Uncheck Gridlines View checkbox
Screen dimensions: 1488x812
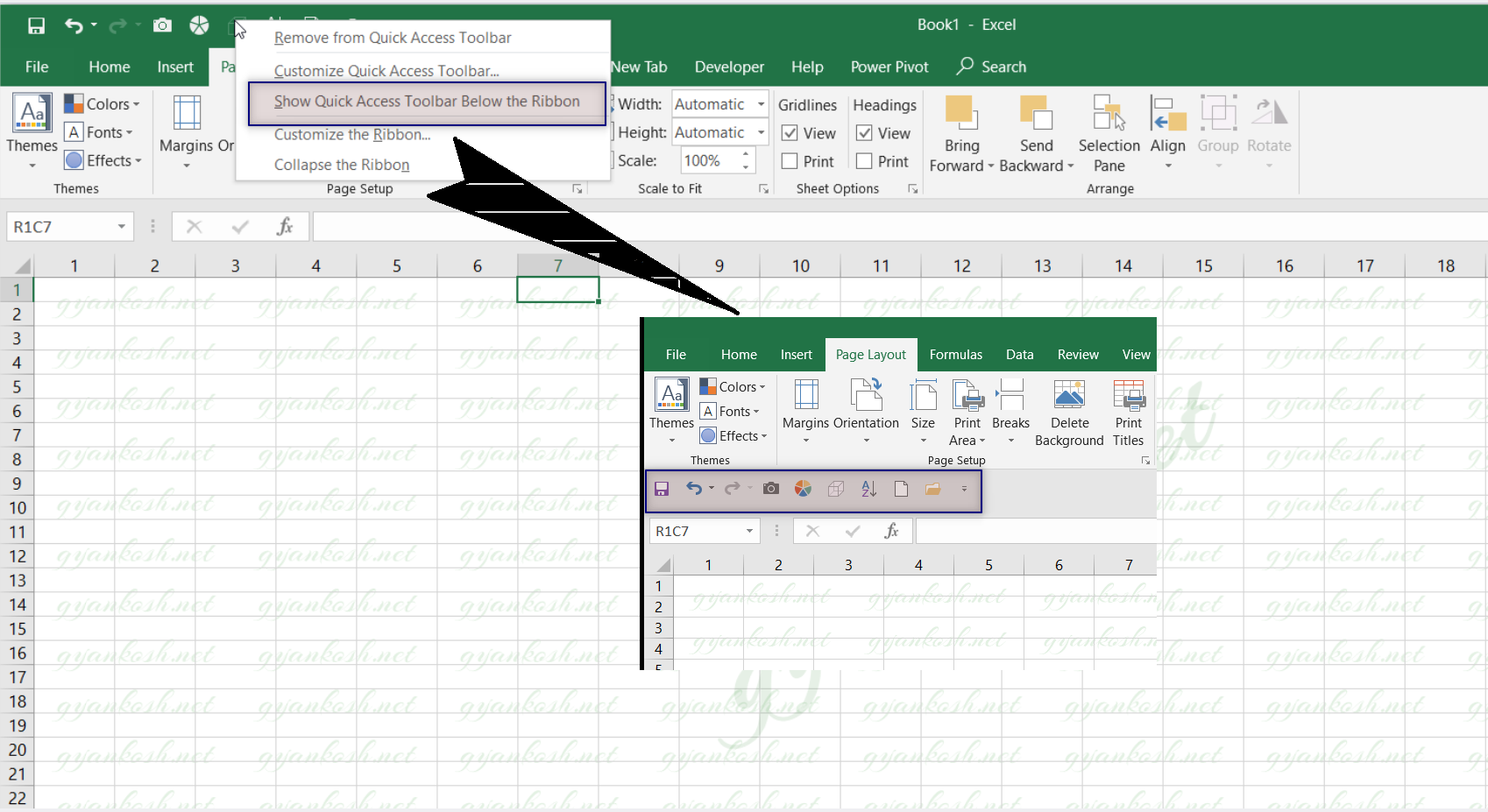tap(790, 133)
